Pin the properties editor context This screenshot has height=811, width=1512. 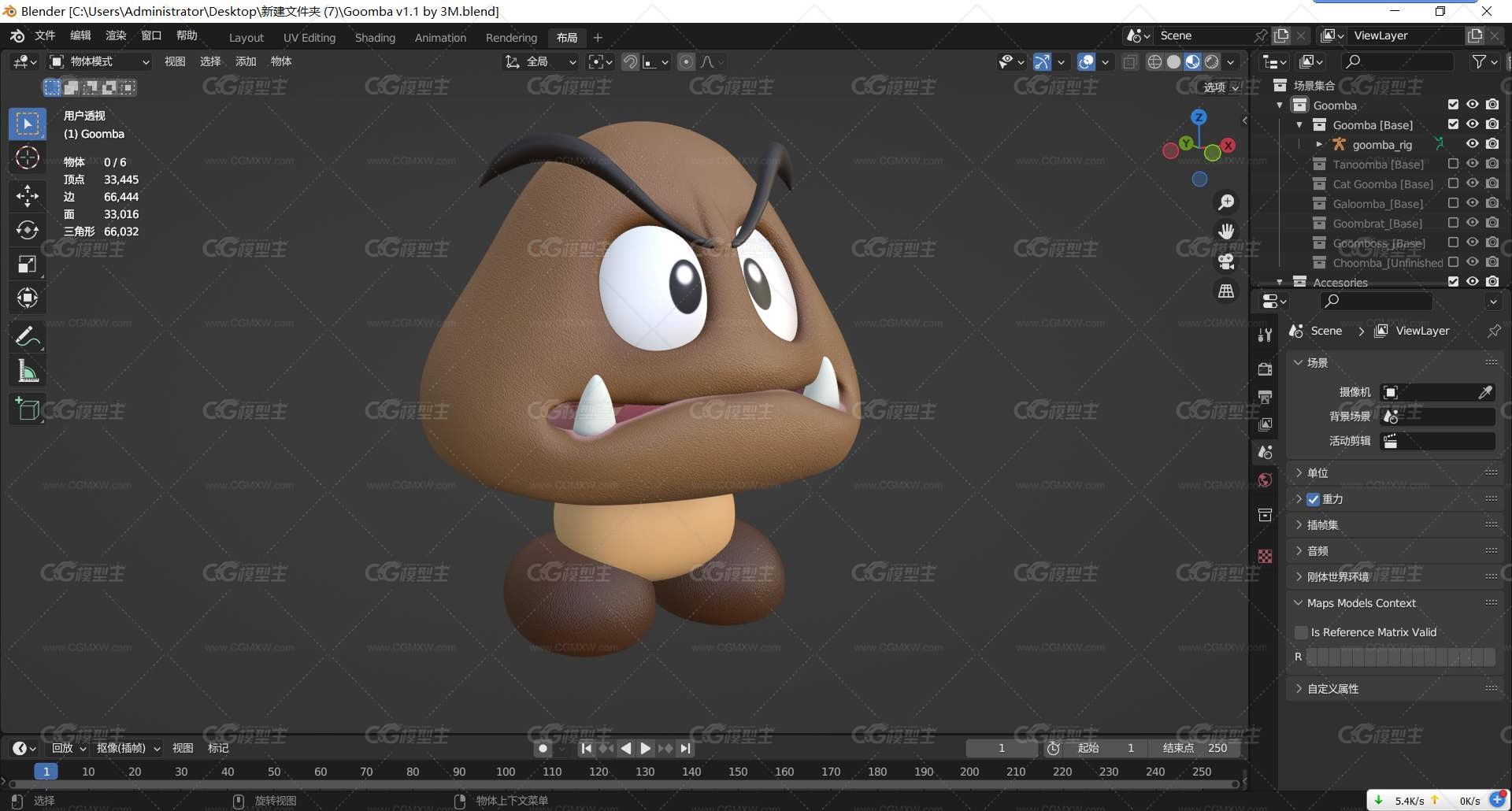coord(1493,331)
